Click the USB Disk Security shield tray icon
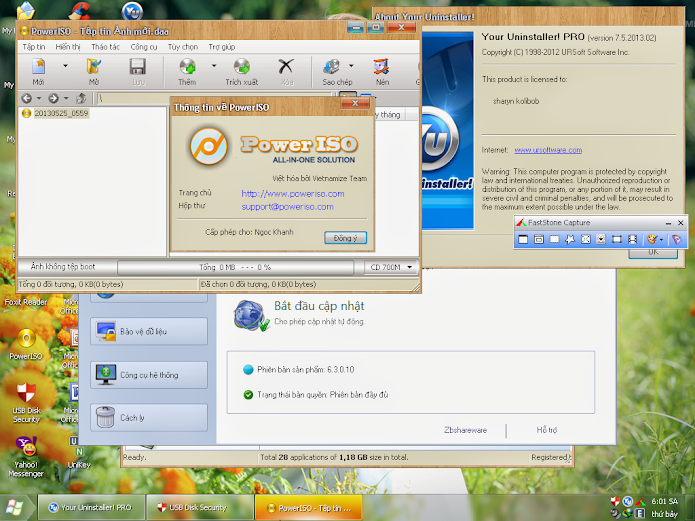Viewport: 695px width, 521px height. [x=615, y=501]
